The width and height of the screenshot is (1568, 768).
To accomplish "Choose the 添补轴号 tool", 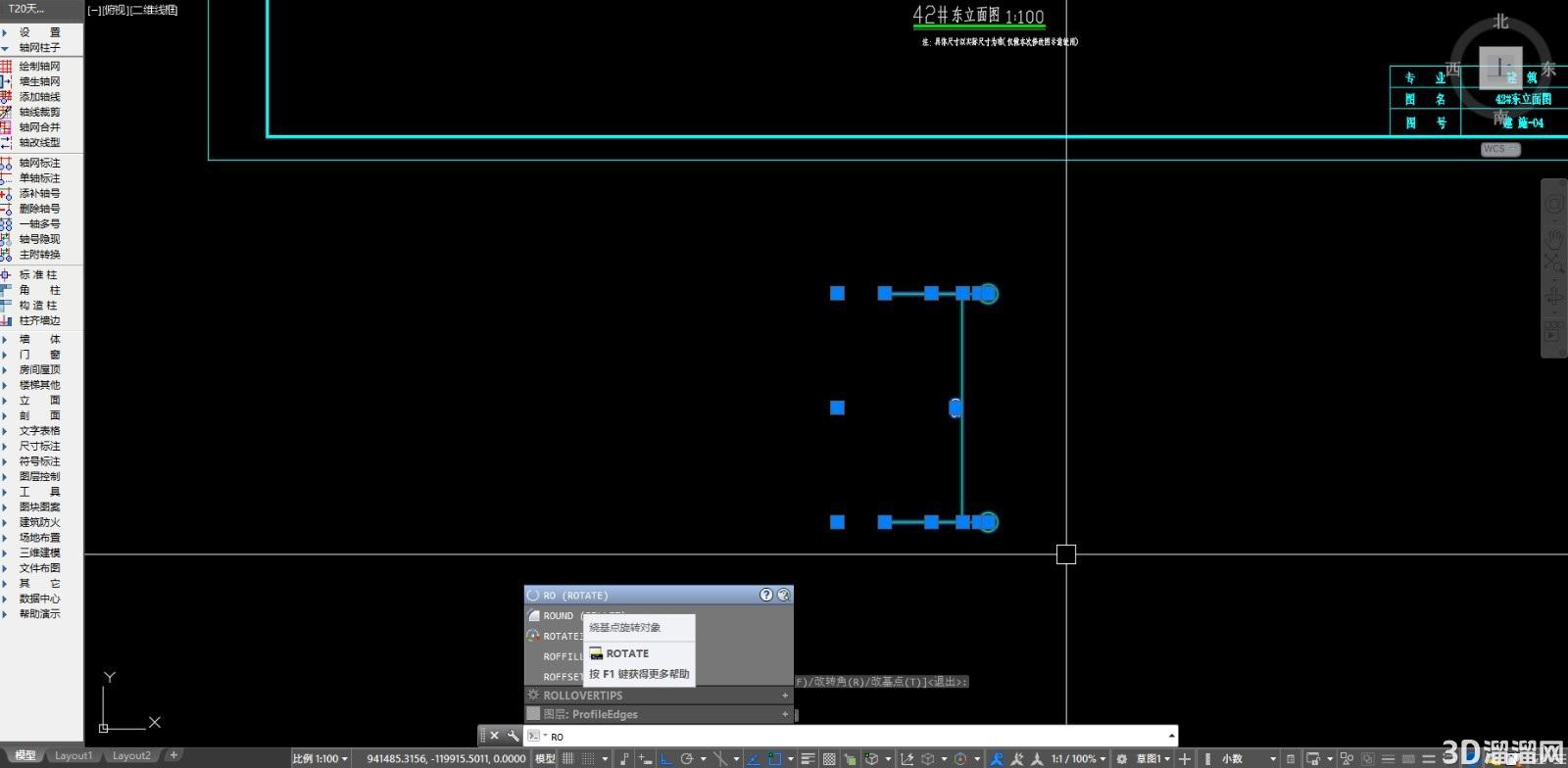I will pos(39,193).
